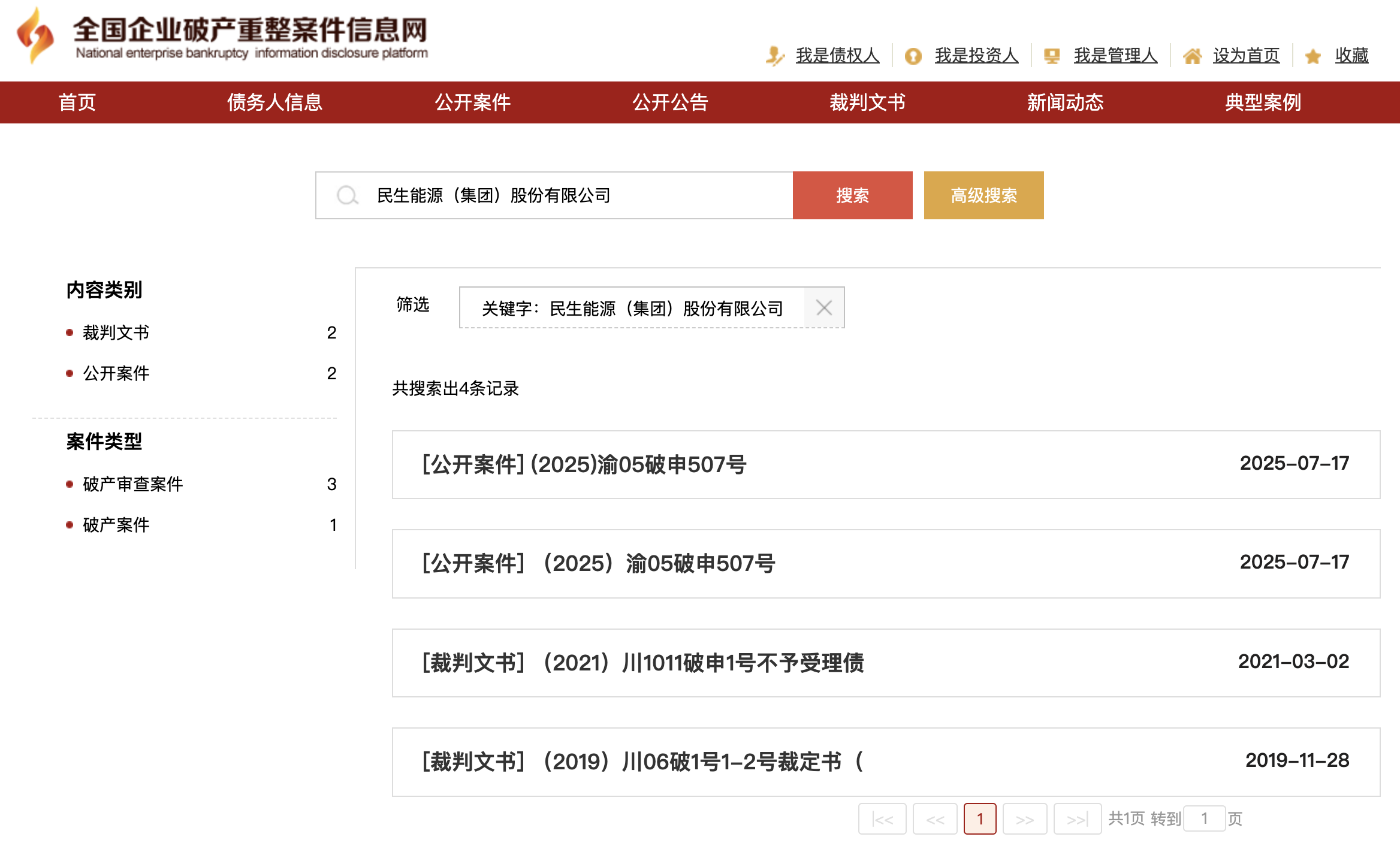
Task: Select the 破产审查案件 case type filter
Action: tap(133, 484)
